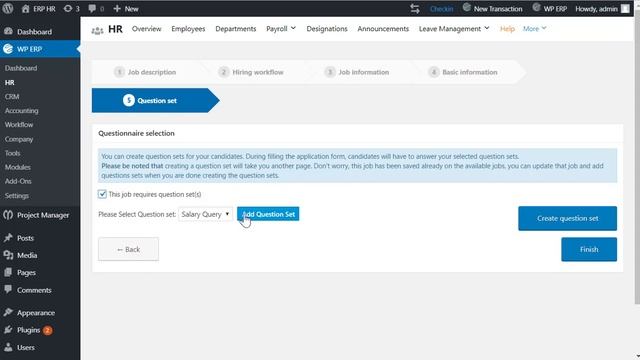Click the Comments sidebar icon
This screenshot has width=640, height=360.
[8, 289]
